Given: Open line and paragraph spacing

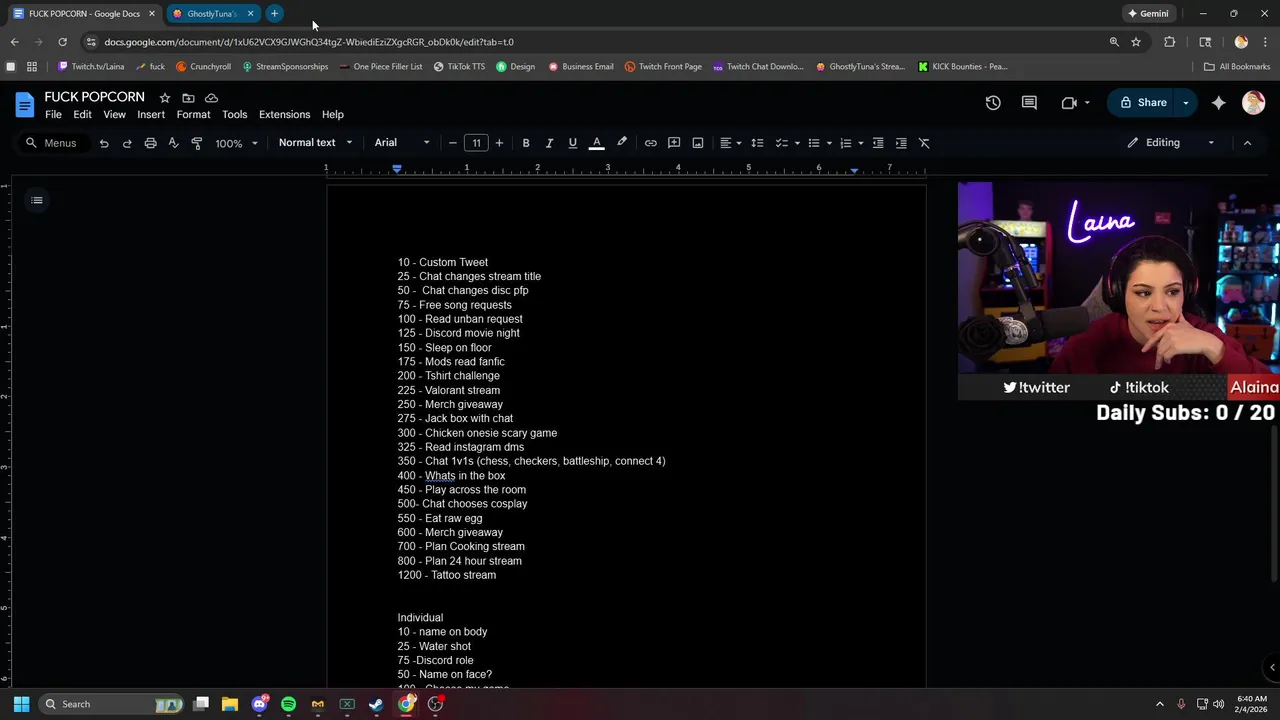Looking at the screenshot, I should pos(757,143).
